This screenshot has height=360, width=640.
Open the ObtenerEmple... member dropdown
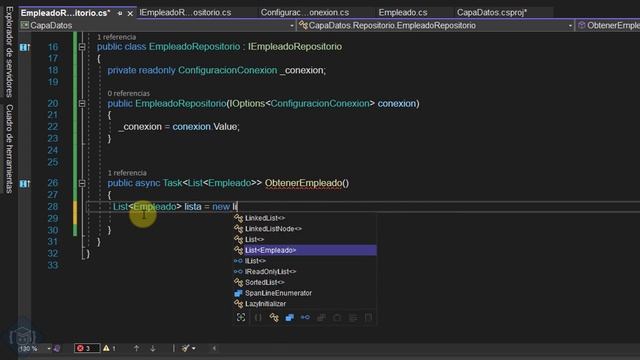point(608,26)
